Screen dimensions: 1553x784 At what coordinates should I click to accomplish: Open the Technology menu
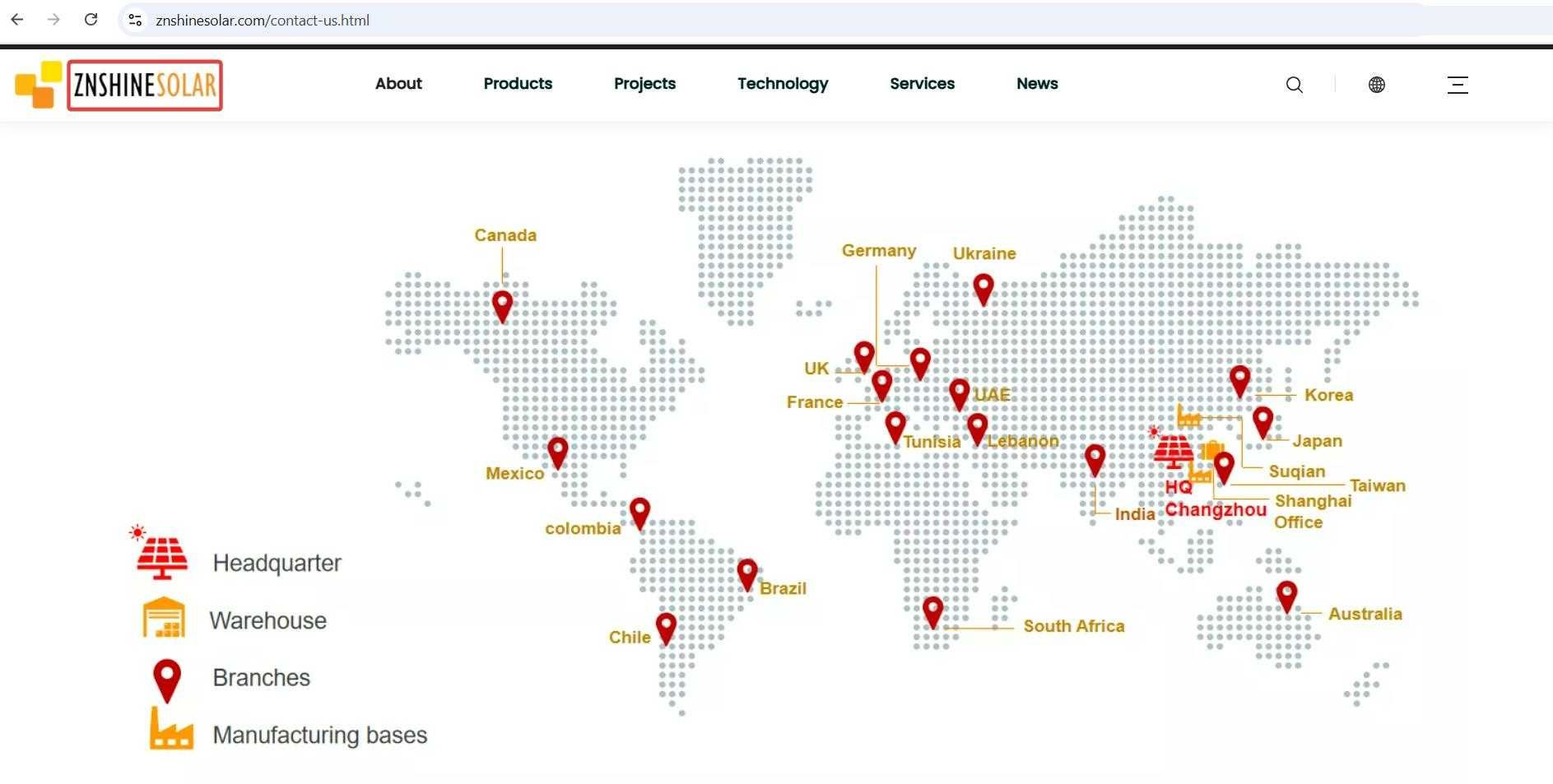(x=783, y=84)
